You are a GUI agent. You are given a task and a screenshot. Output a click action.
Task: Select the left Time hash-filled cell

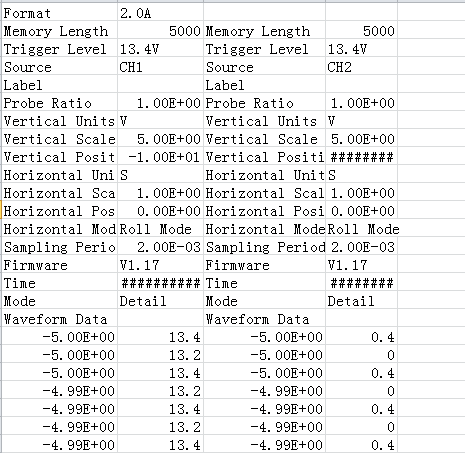160,283
